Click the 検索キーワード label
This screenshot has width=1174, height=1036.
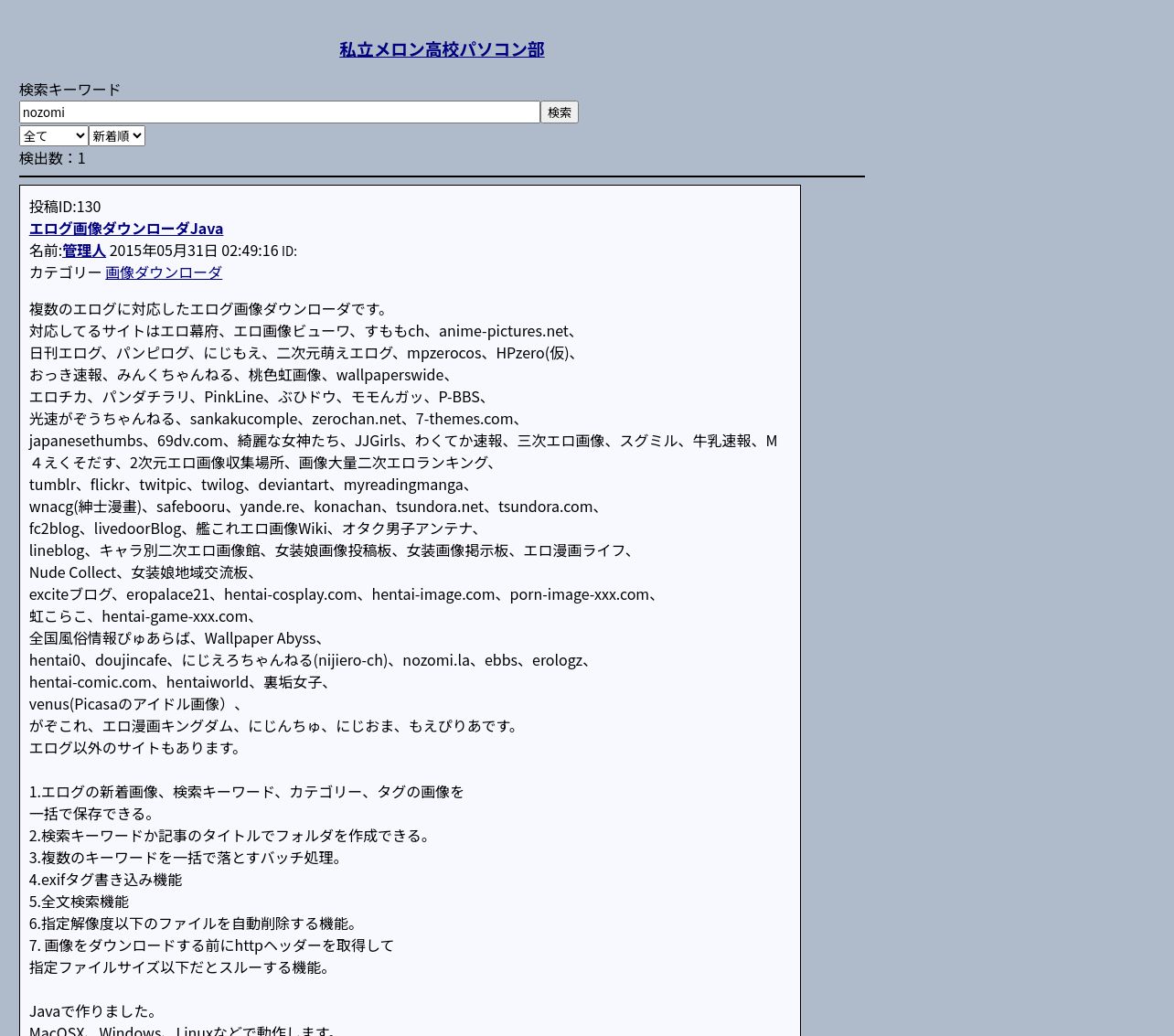point(69,90)
